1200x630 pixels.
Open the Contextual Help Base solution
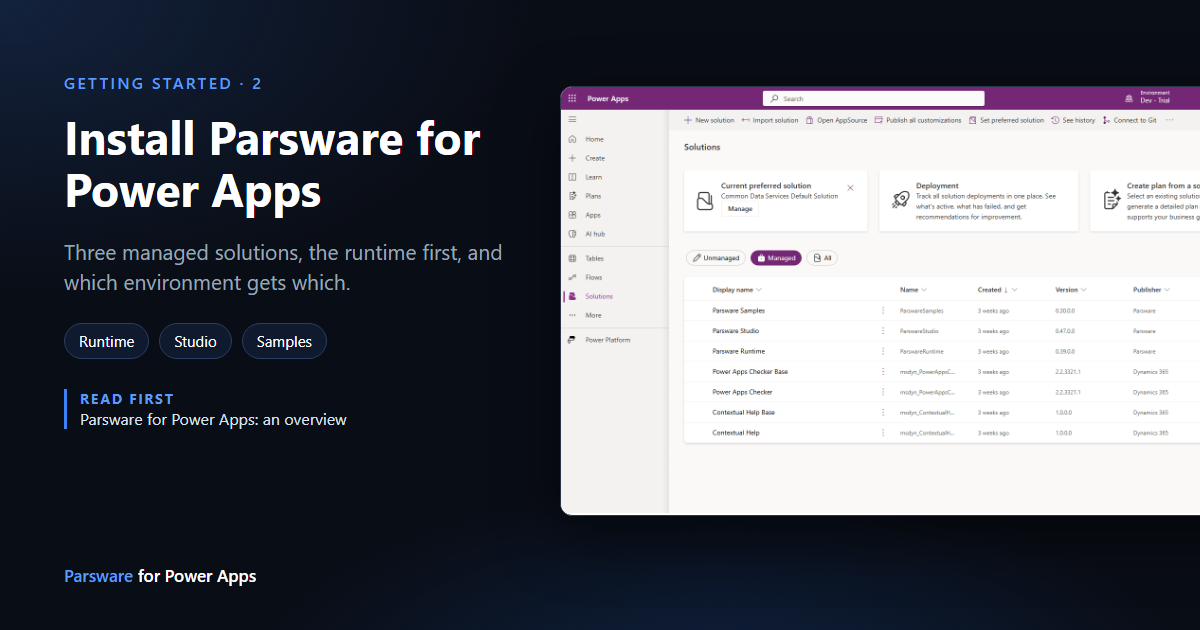tap(743, 413)
